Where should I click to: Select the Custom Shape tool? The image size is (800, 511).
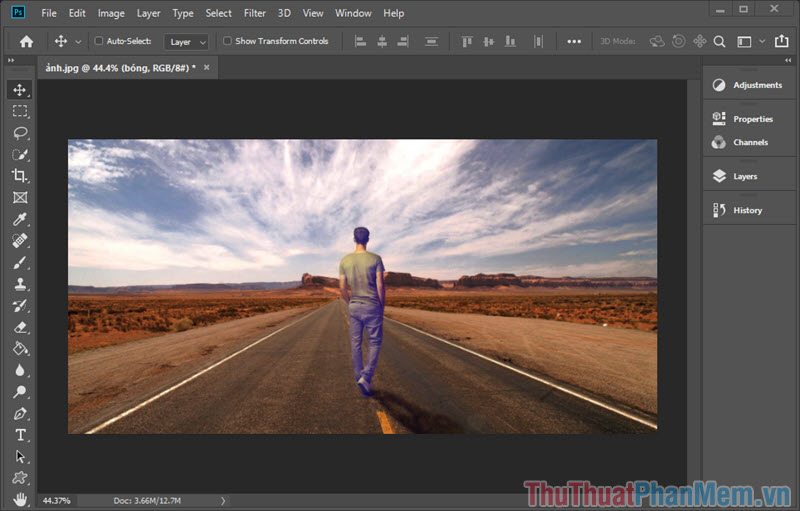[19, 478]
